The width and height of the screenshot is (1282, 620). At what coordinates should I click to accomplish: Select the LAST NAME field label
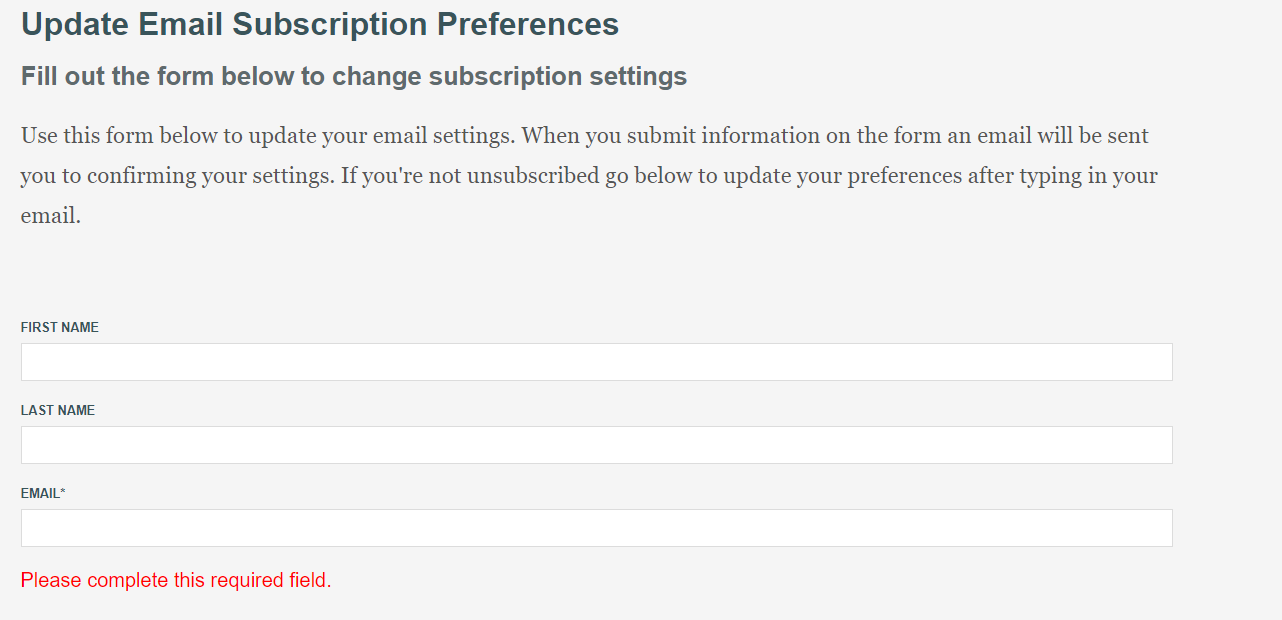pos(57,410)
